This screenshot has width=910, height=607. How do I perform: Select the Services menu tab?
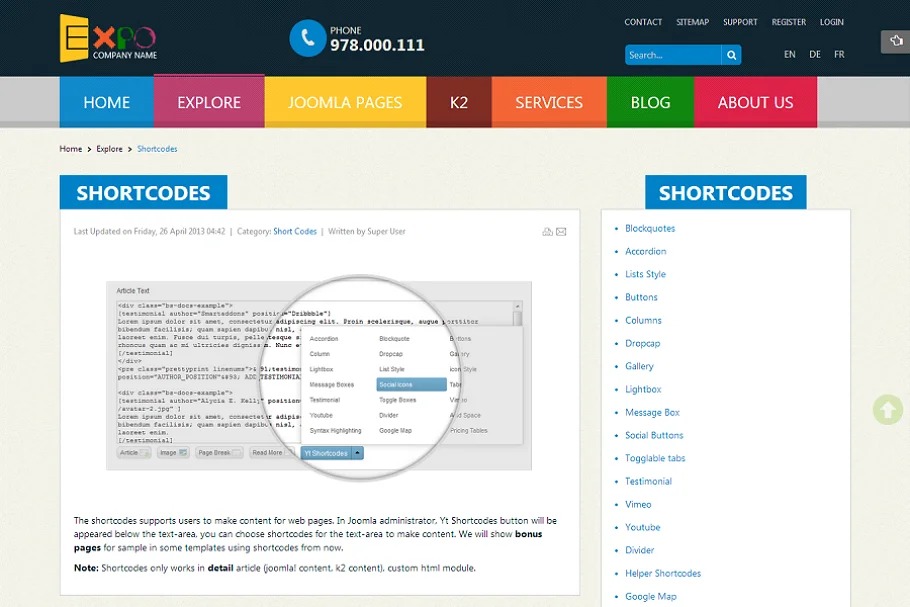[549, 102]
